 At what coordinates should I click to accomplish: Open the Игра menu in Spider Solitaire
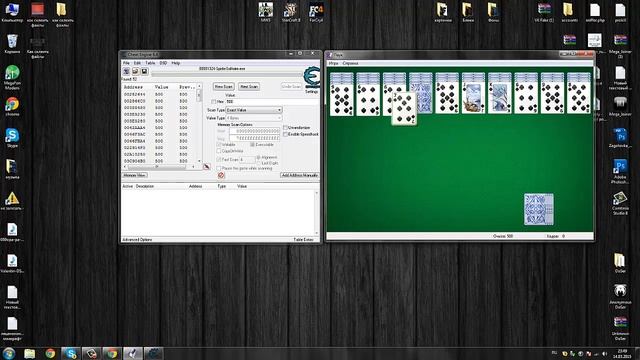point(333,64)
